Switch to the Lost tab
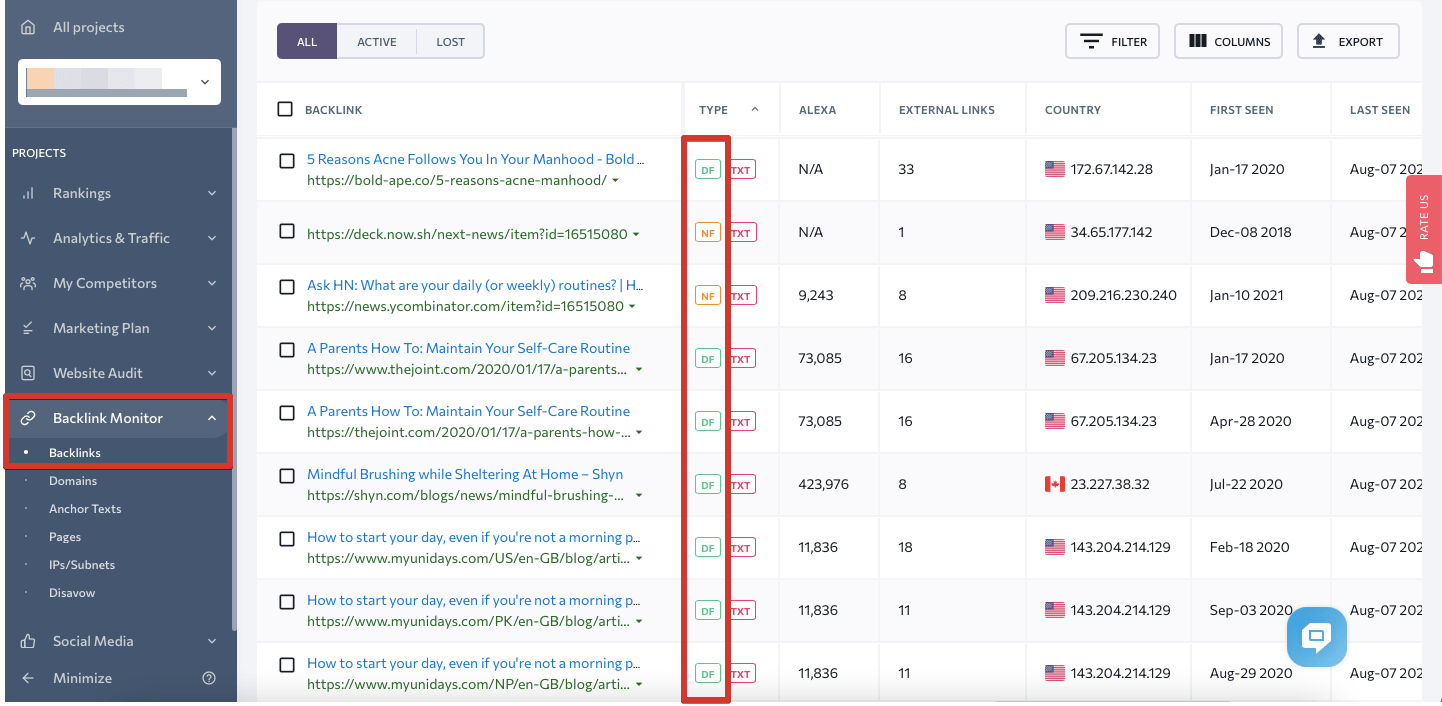The image size is (1442, 706). [450, 42]
